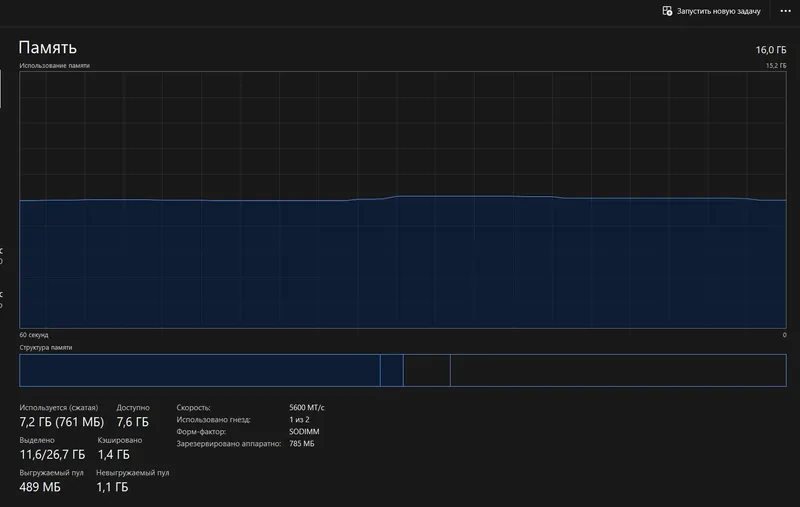
Task: Click the Выделено 11,6/26,7 ГБ value
Action: (x=52, y=454)
